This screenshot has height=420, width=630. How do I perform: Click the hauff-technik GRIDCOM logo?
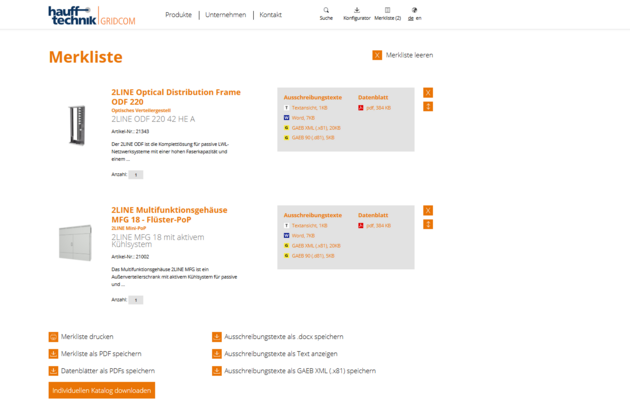pos(92,16)
